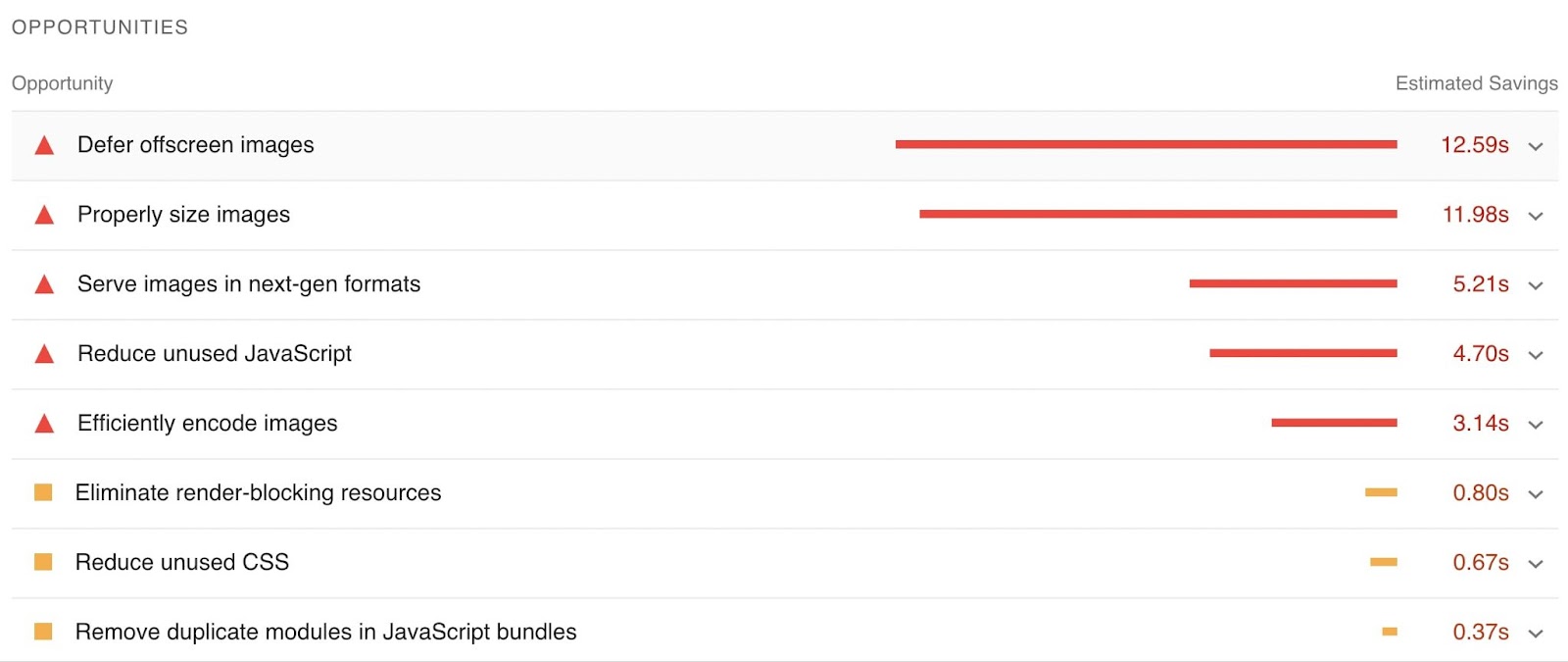Image resolution: width=1568 pixels, height=662 pixels.
Task: Open the Reduce unused CSS chevron
Action: point(1536,564)
